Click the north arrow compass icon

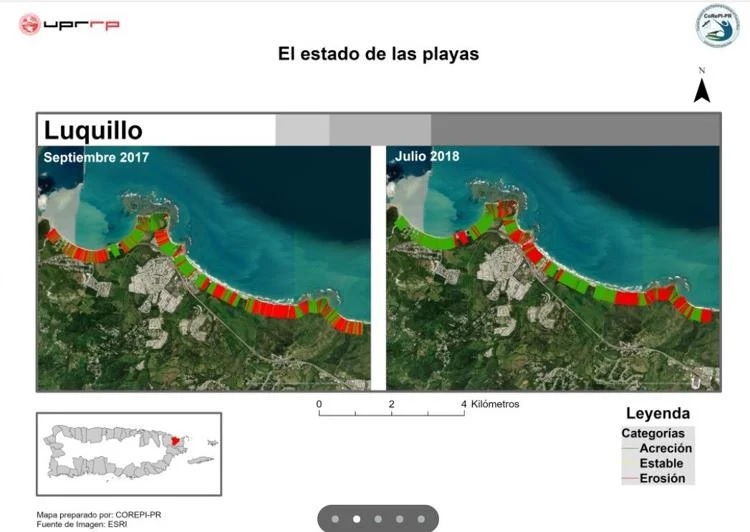702,90
